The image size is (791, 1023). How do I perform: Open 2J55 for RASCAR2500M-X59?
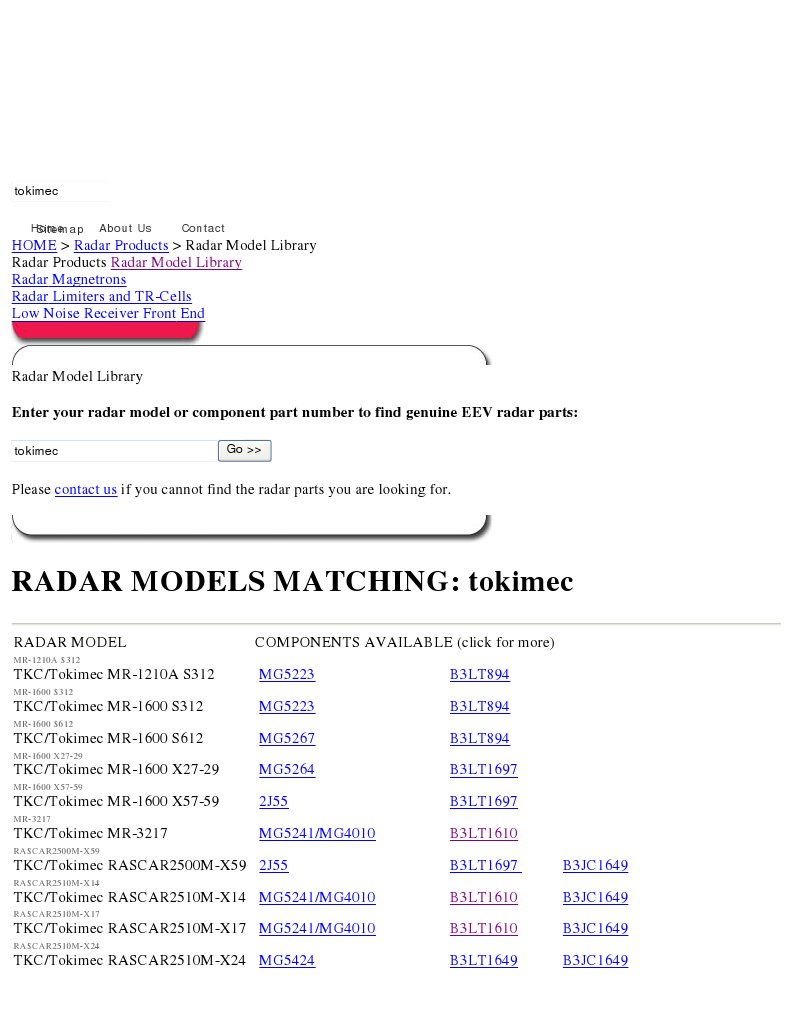coord(273,866)
